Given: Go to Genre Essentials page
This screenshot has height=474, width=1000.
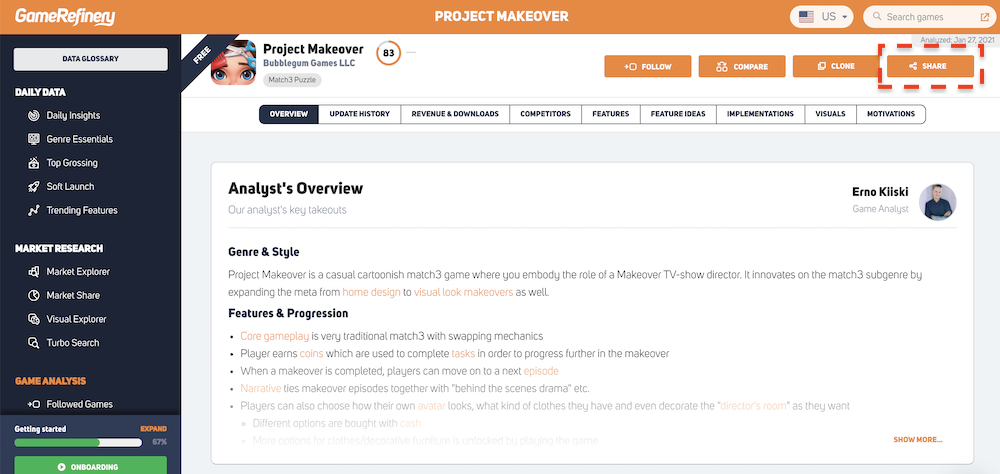Looking at the screenshot, I should pos(80,139).
